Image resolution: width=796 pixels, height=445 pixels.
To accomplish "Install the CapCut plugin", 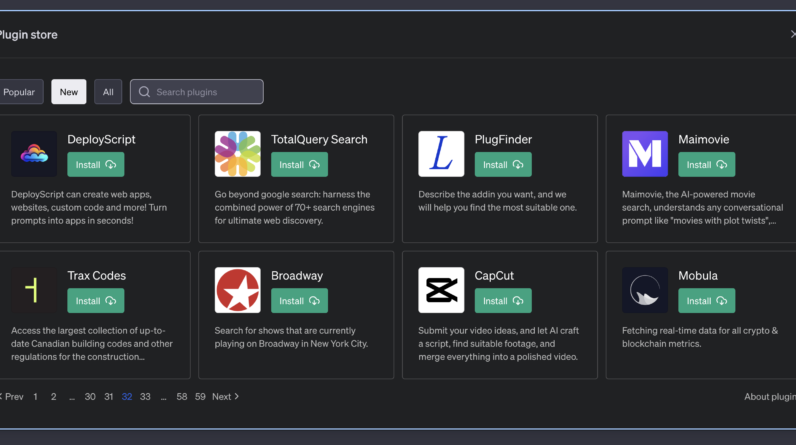I will [x=503, y=301].
